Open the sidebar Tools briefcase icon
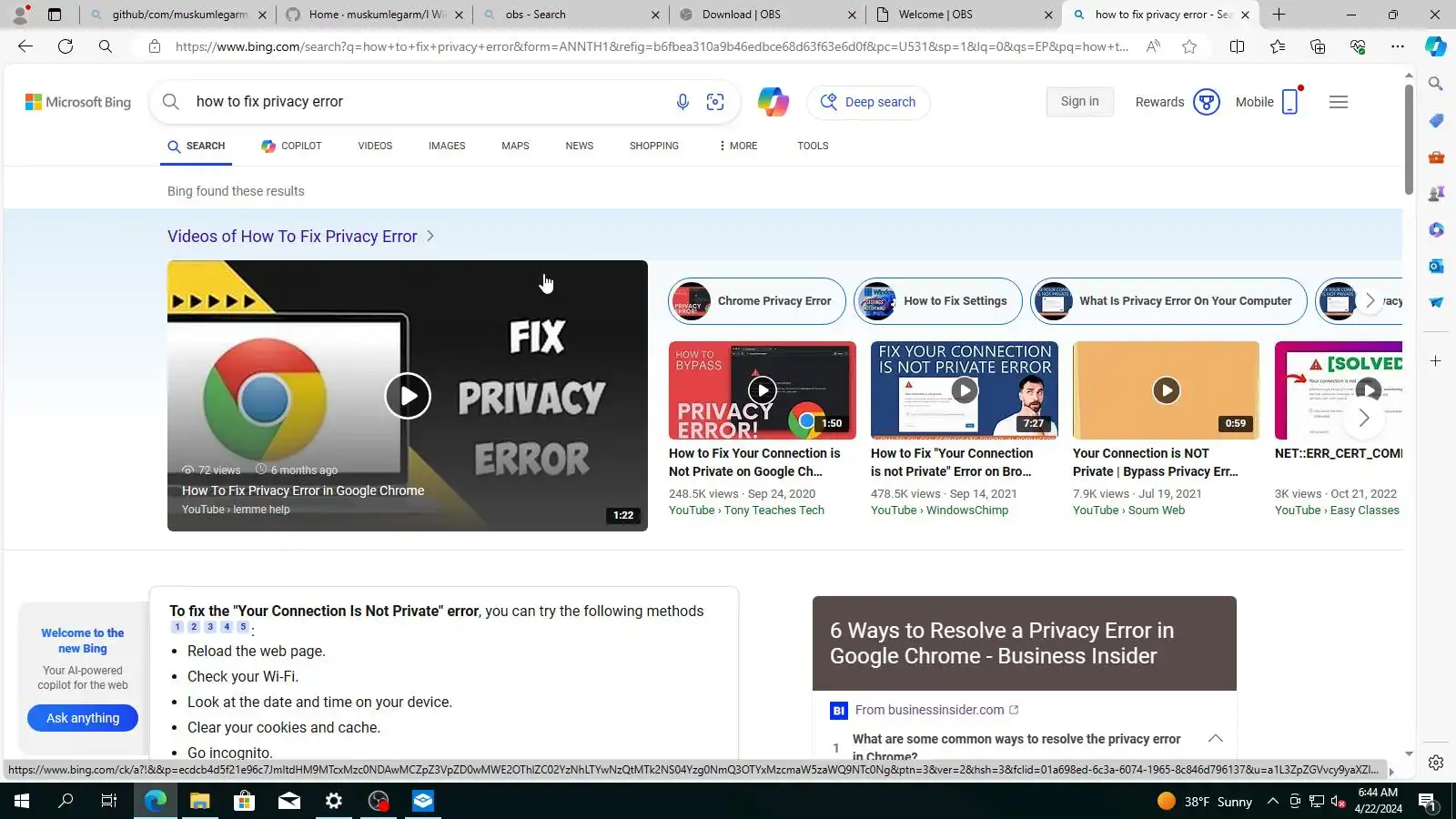 click(1436, 157)
